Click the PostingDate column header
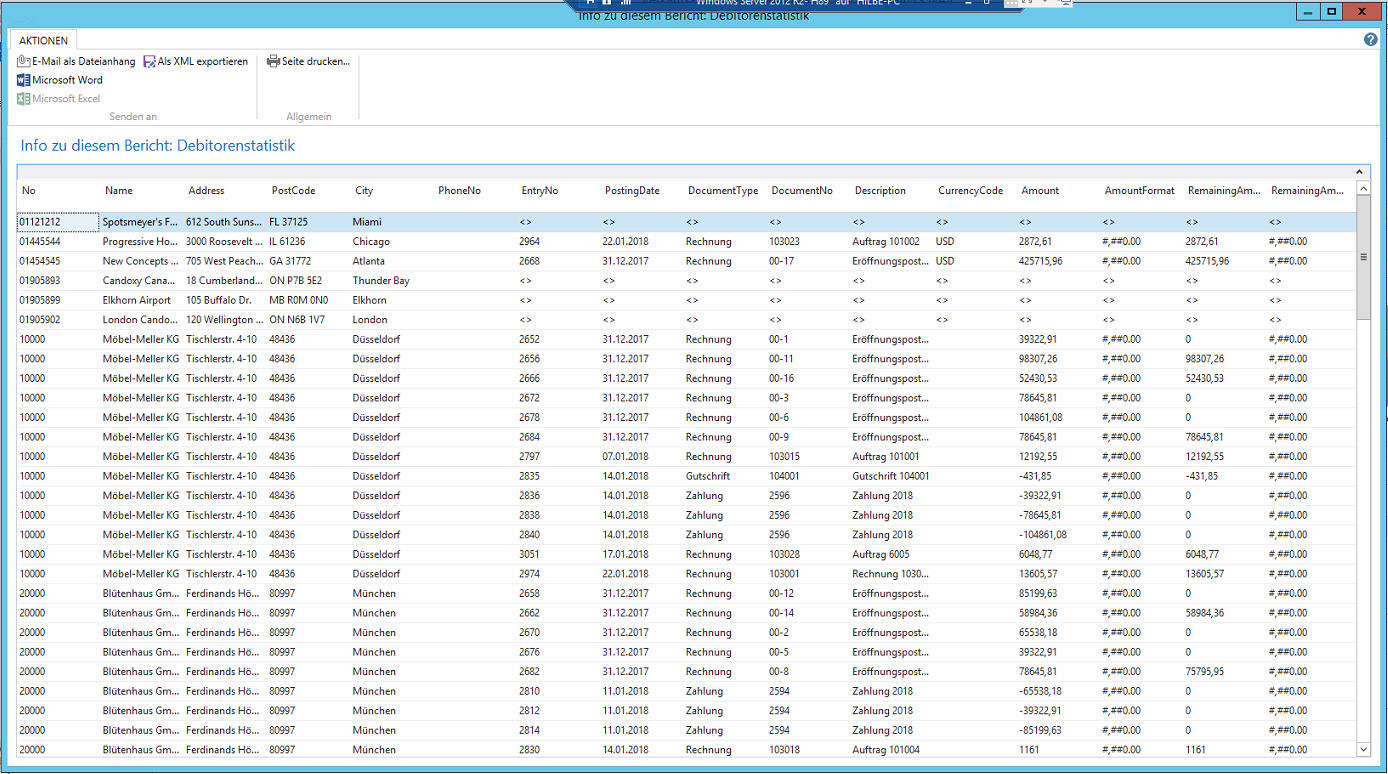 pyautogui.click(x=632, y=191)
